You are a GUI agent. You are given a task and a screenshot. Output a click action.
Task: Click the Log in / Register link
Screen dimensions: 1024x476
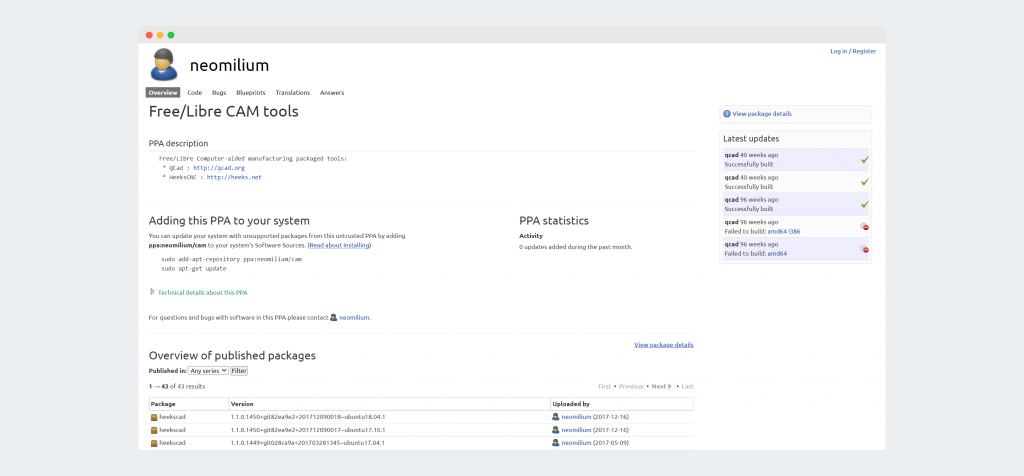click(853, 51)
